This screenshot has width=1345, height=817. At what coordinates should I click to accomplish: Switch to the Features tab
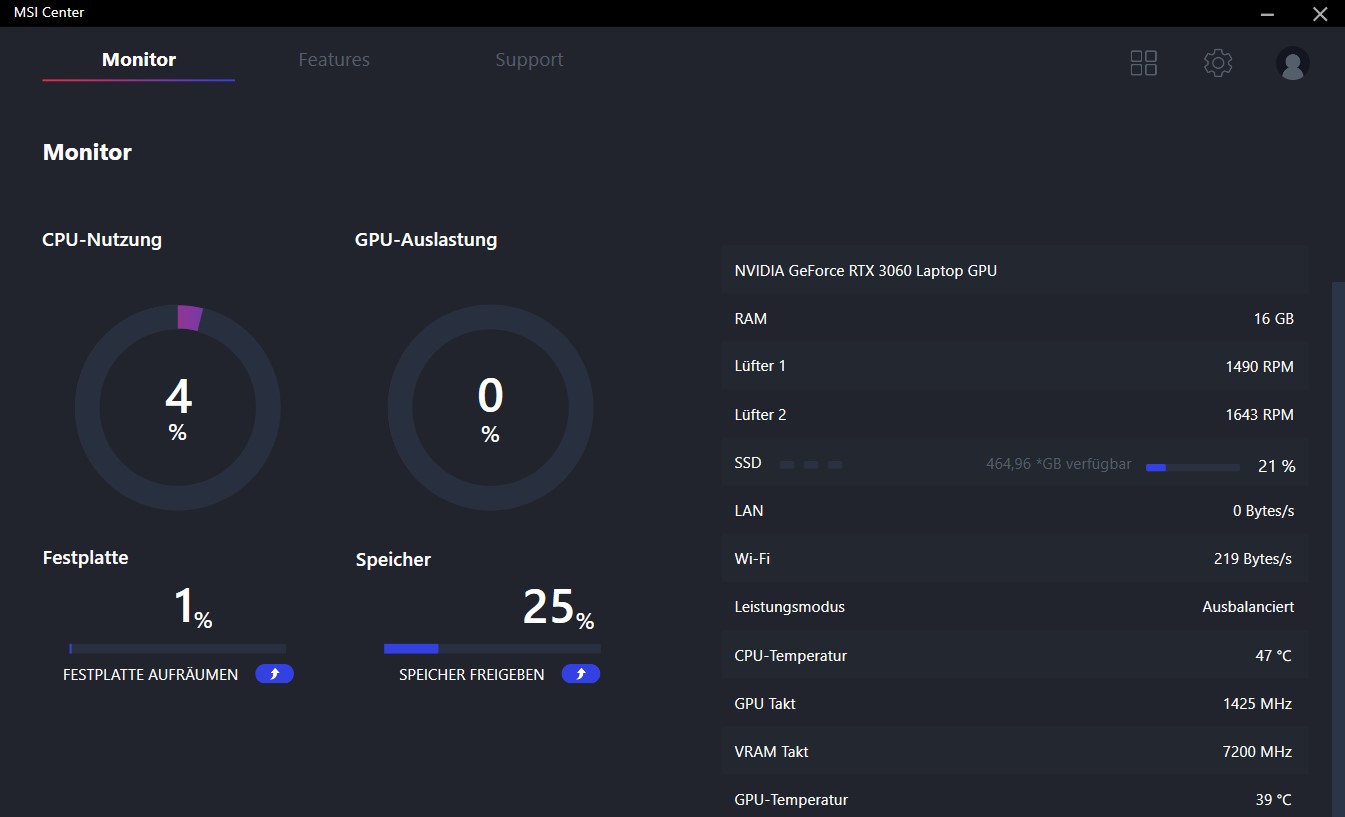[x=334, y=60]
